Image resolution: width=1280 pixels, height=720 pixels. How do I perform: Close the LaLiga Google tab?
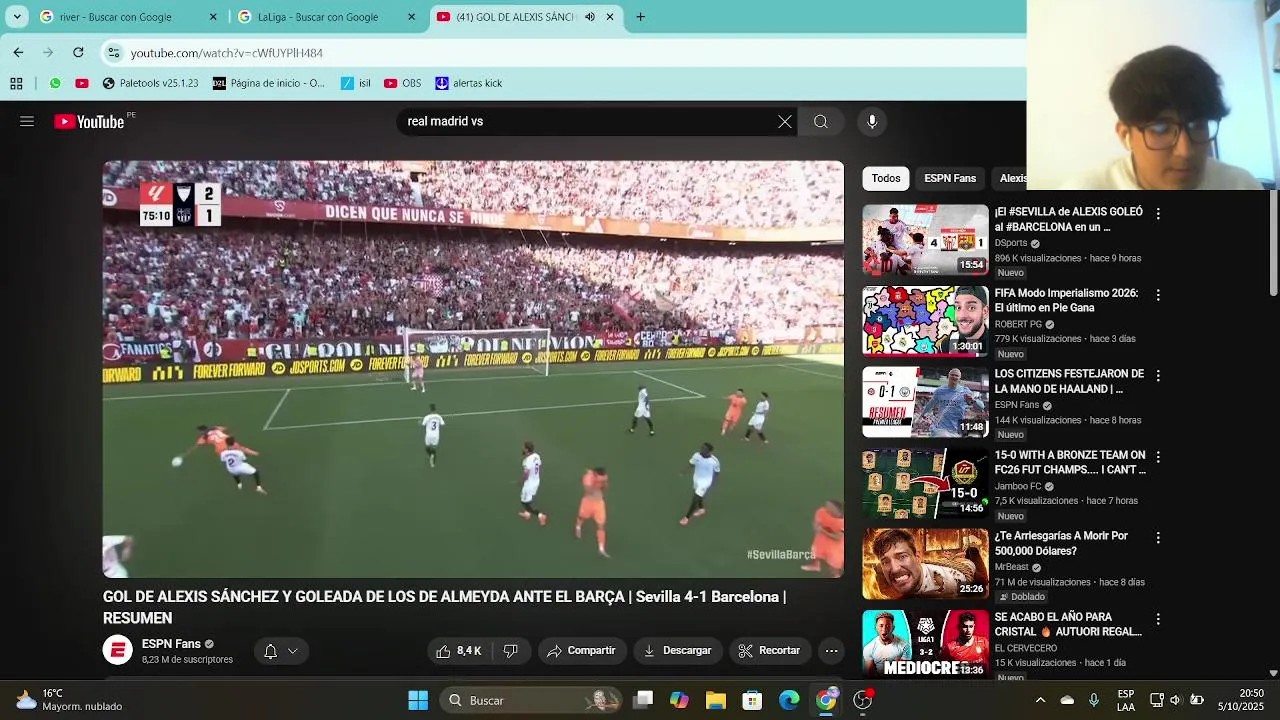click(x=411, y=17)
